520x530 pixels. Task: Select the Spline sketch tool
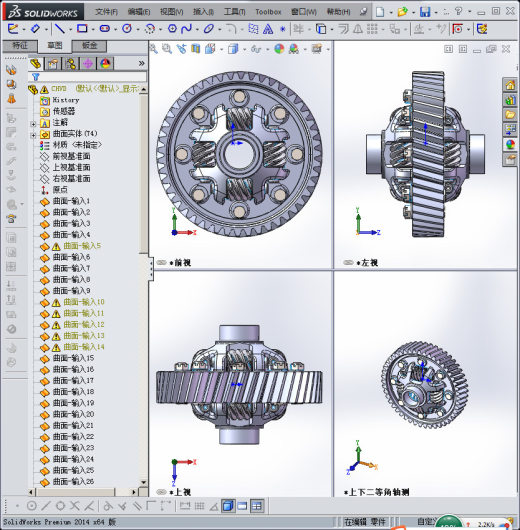pyautogui.click(x=186, y=29)
